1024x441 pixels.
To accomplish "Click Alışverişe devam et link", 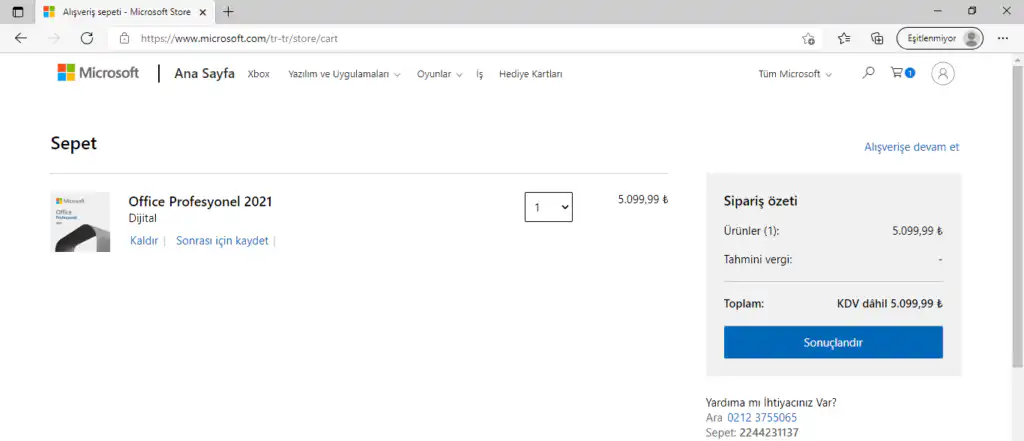I will click(912, 147).
